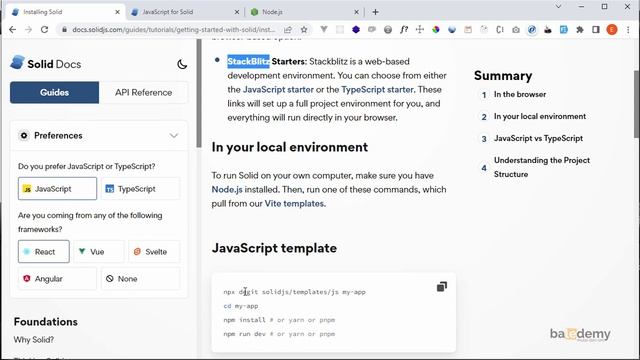Jump to In your local environment section

tap(540, 116)
